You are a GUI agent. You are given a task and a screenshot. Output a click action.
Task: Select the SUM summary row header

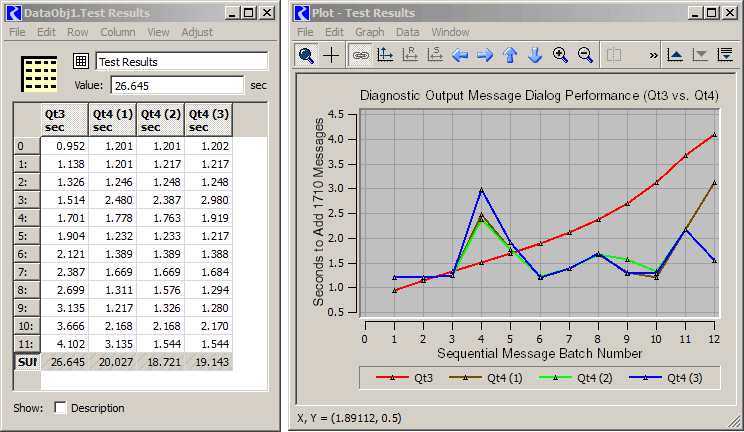27,362
